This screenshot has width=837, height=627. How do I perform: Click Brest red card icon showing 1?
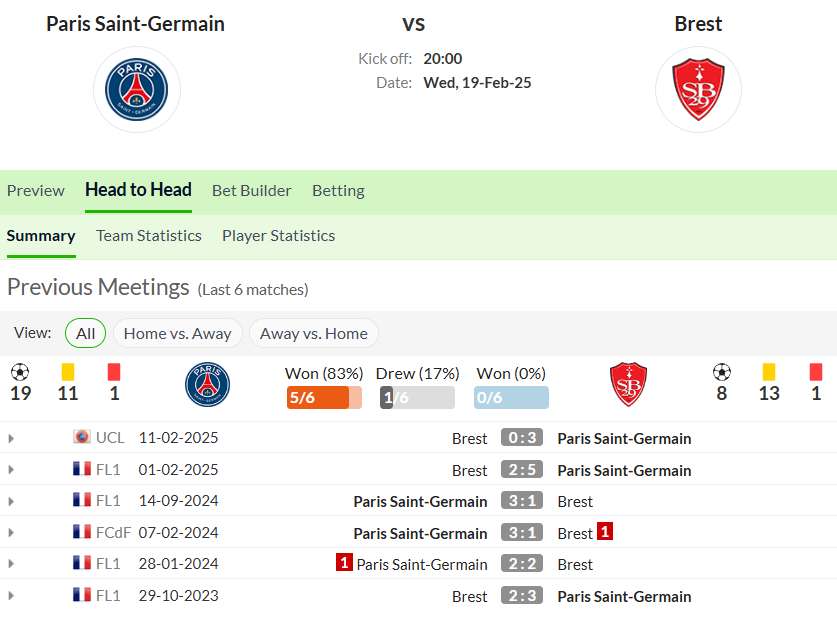point(816,372)
